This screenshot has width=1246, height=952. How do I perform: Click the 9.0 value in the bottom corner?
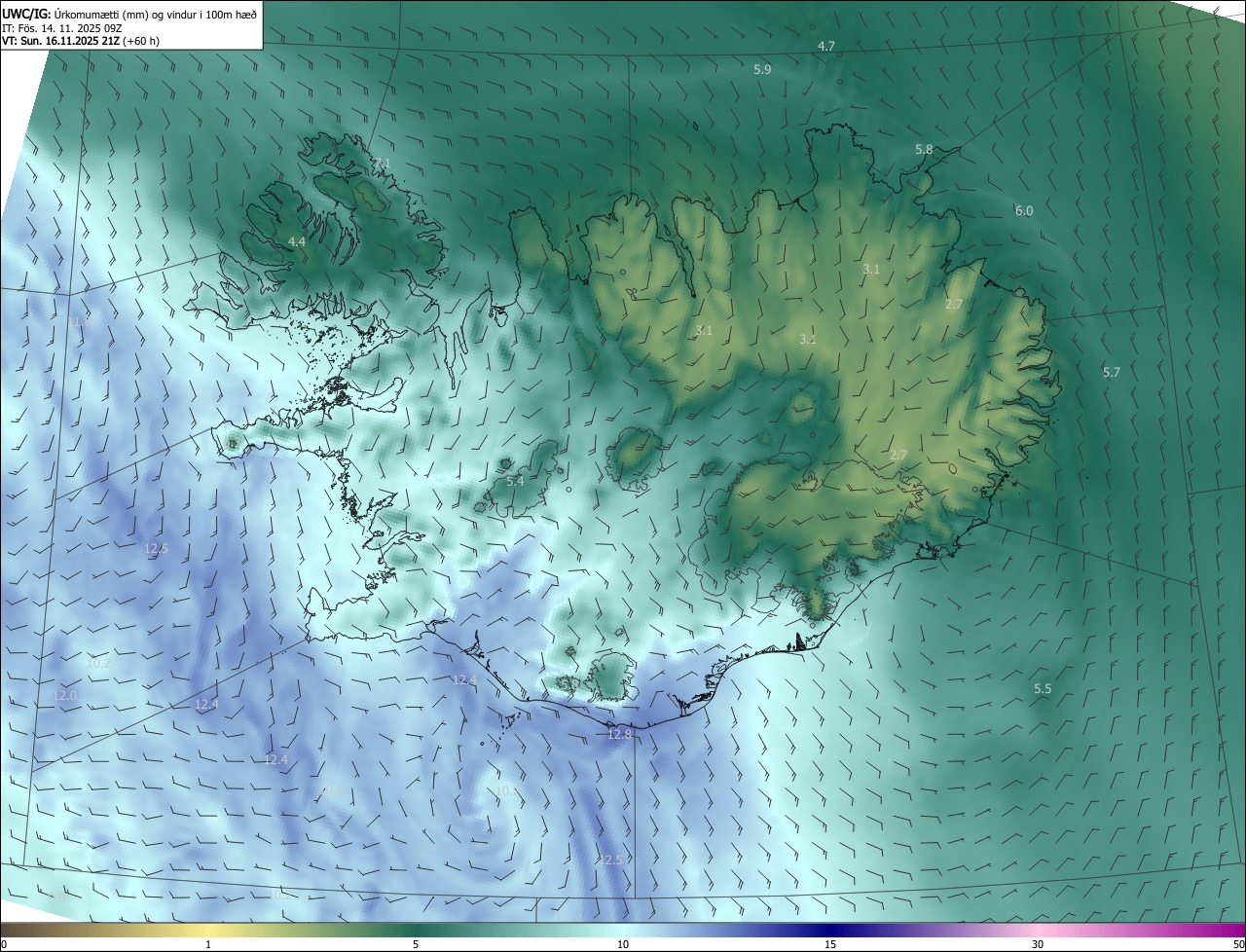tap(56, 897)
